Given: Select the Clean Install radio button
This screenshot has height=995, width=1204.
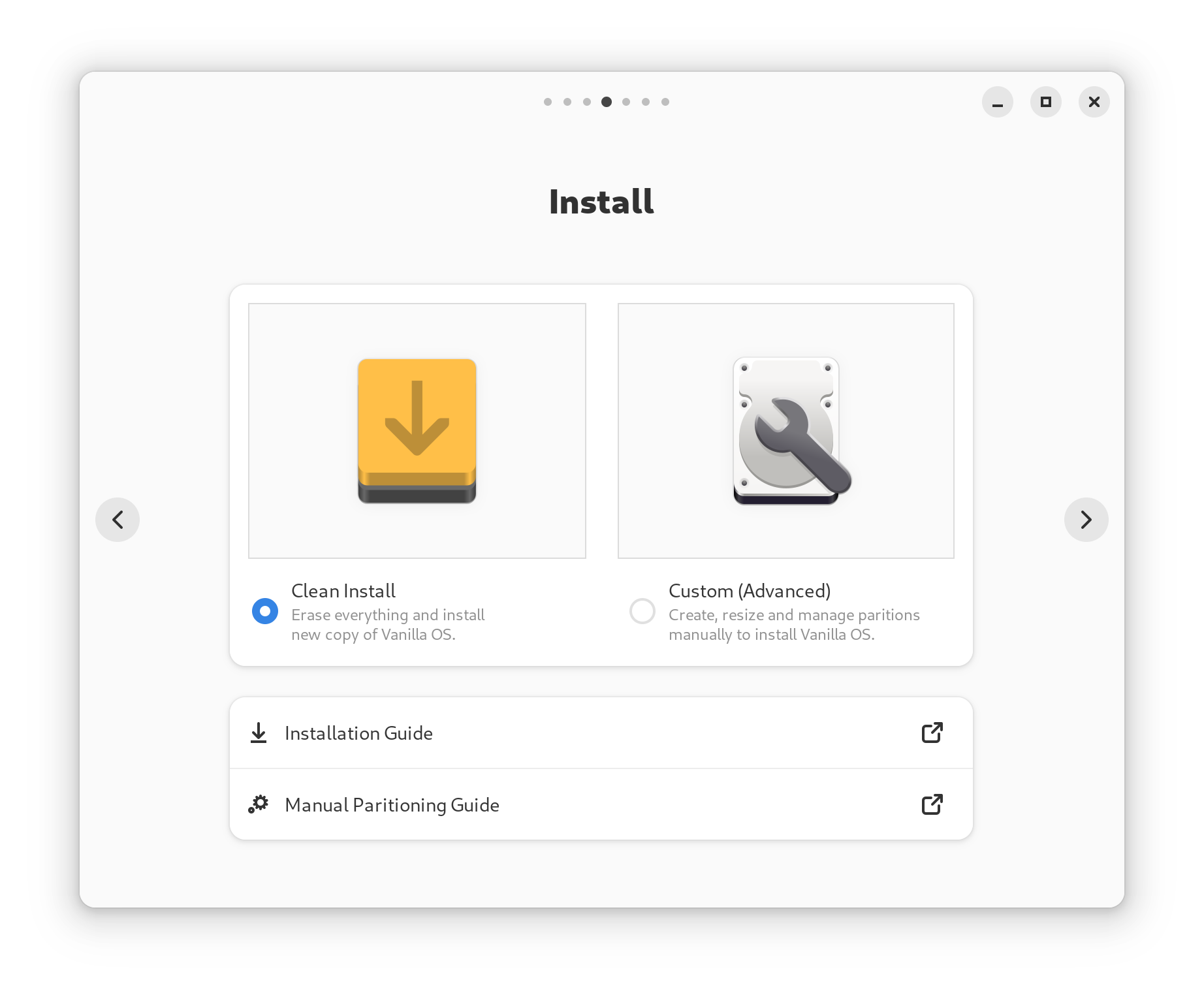Looking at the screenshot, I should 264,611.
